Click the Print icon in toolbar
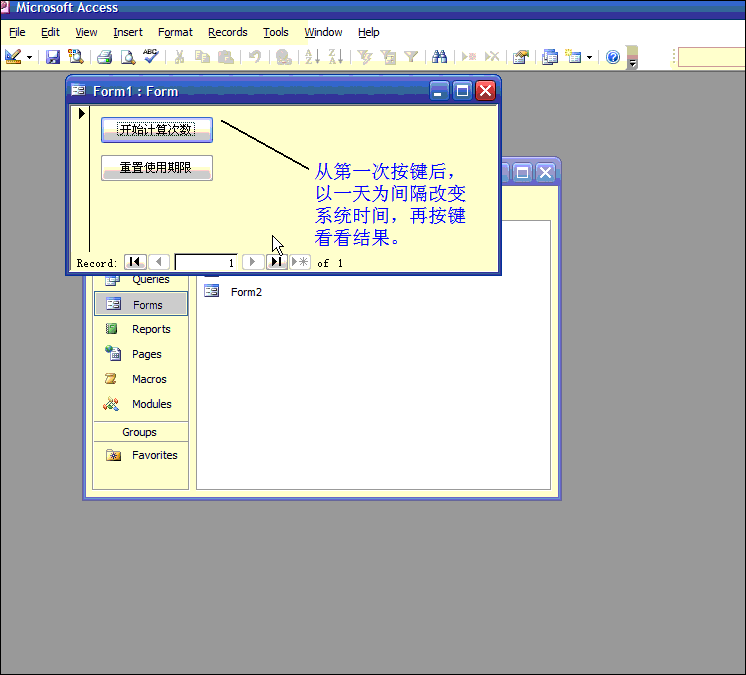 pyautogui.click(x=104, y=57)
